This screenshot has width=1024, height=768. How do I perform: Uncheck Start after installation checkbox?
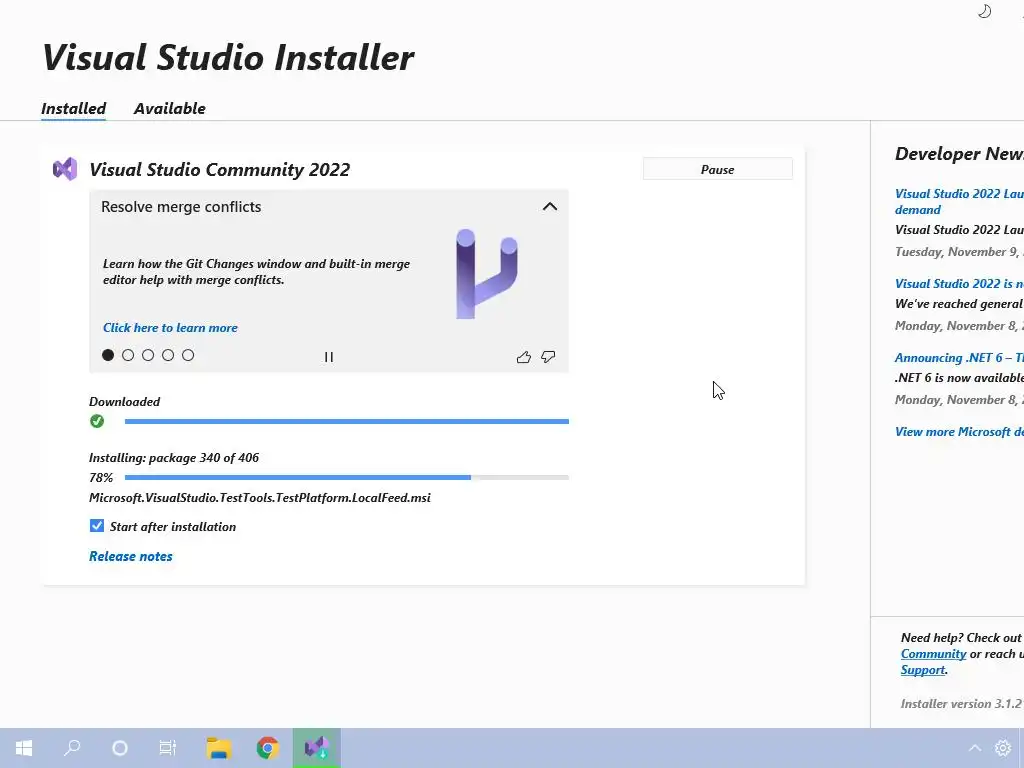97,526
